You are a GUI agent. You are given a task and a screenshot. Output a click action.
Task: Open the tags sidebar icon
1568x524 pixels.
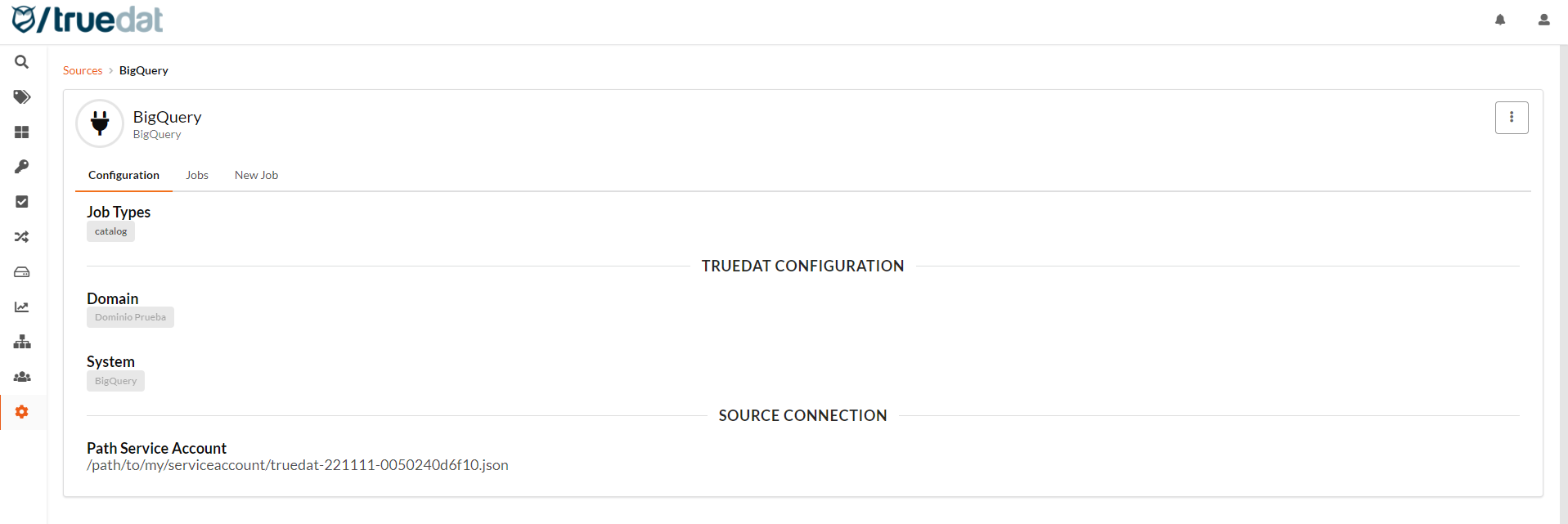(x=22, y=97)
